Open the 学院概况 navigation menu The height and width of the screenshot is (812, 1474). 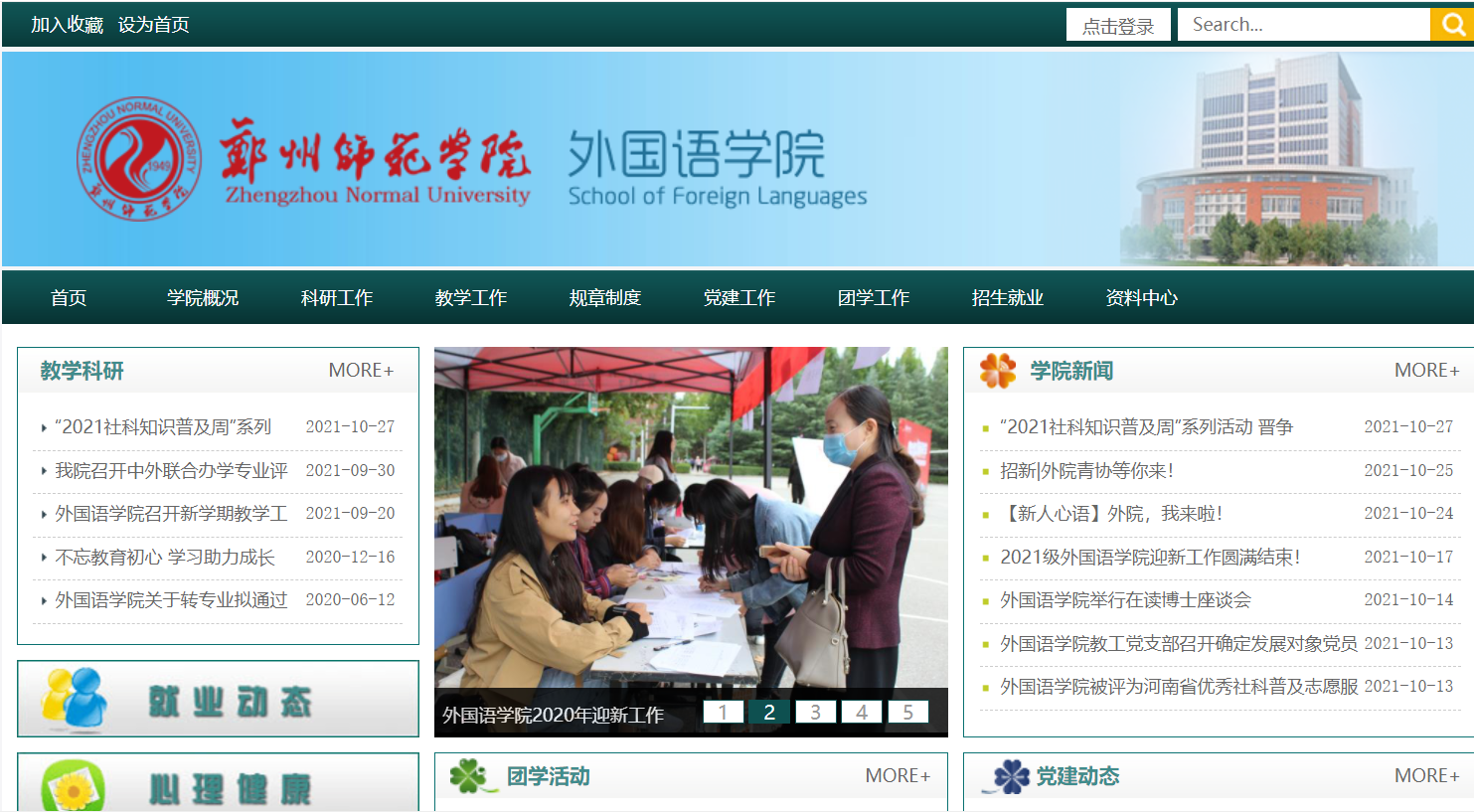[x=200, y=295]
